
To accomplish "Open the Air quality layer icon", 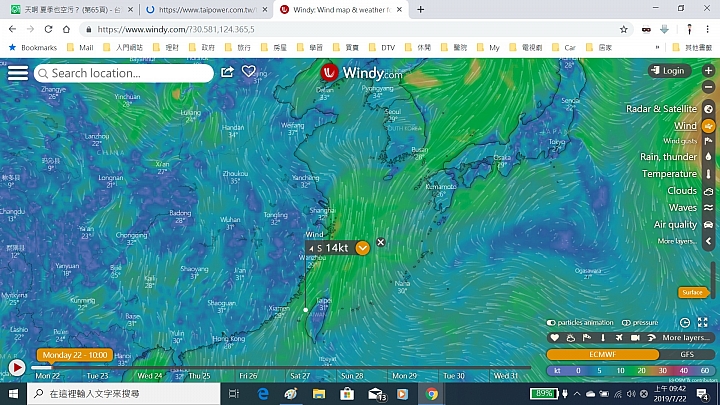I will [709, 225].
